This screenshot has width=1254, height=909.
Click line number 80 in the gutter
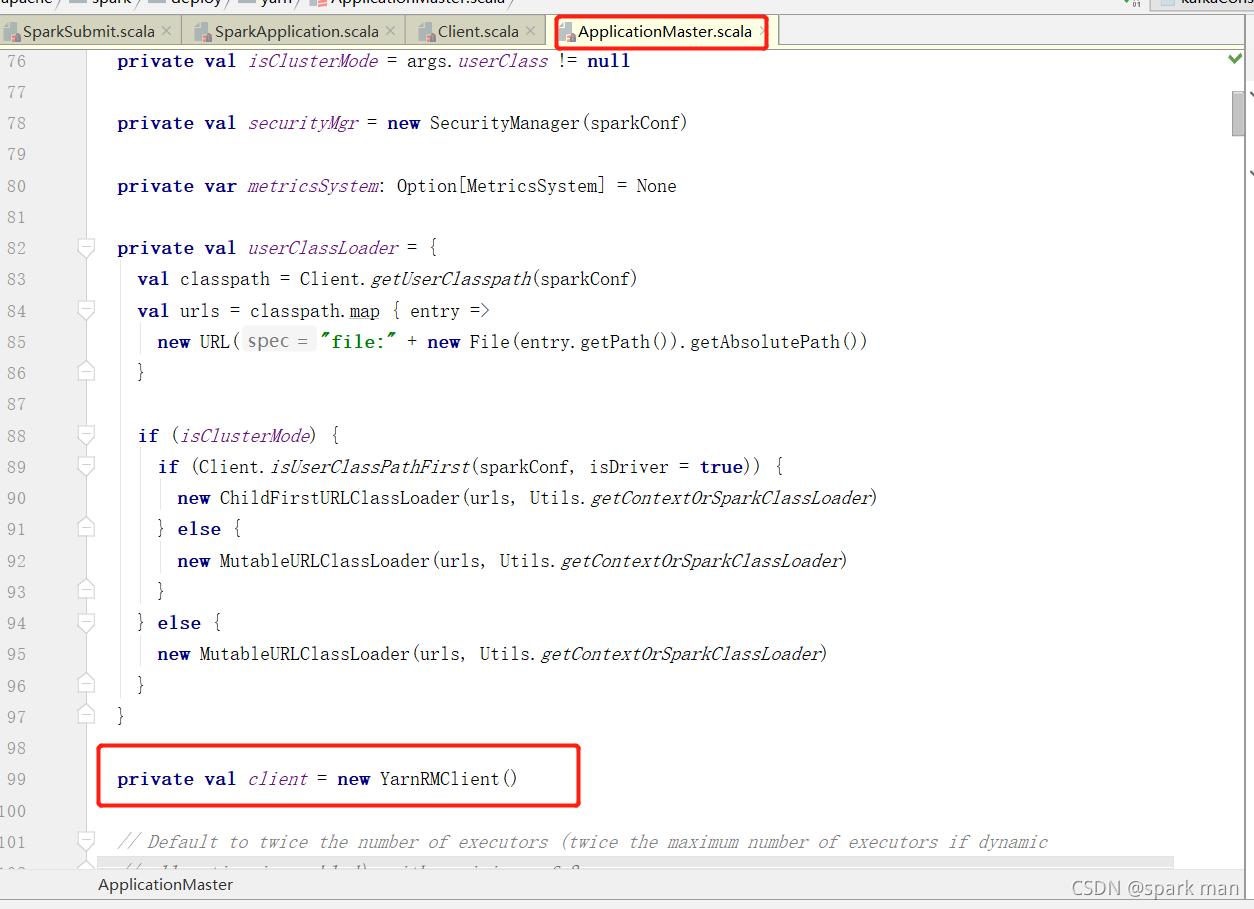(16, 186)
